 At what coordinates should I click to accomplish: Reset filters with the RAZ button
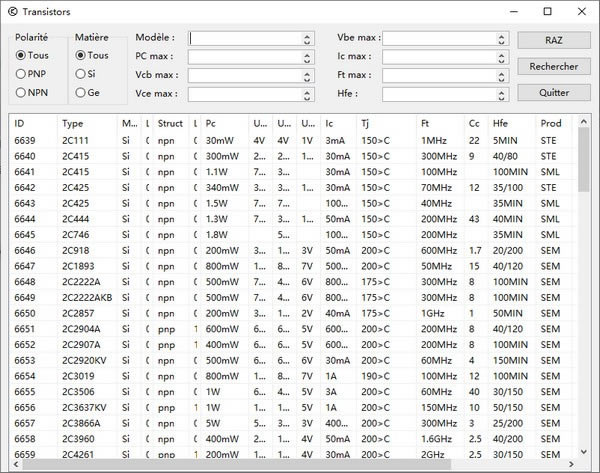[553, 40]
